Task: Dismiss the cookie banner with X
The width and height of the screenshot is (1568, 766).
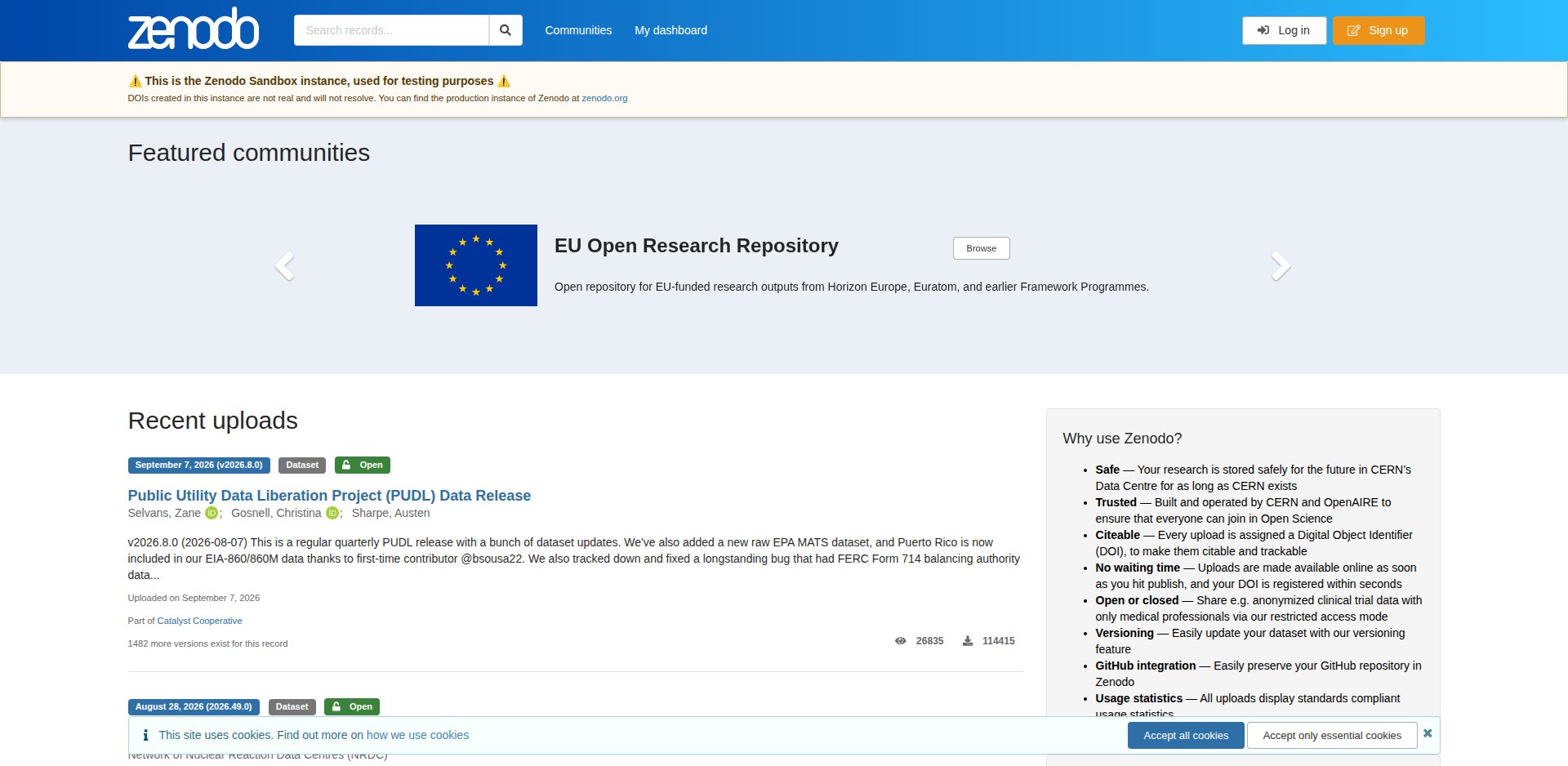Action: click(1428, 733)
